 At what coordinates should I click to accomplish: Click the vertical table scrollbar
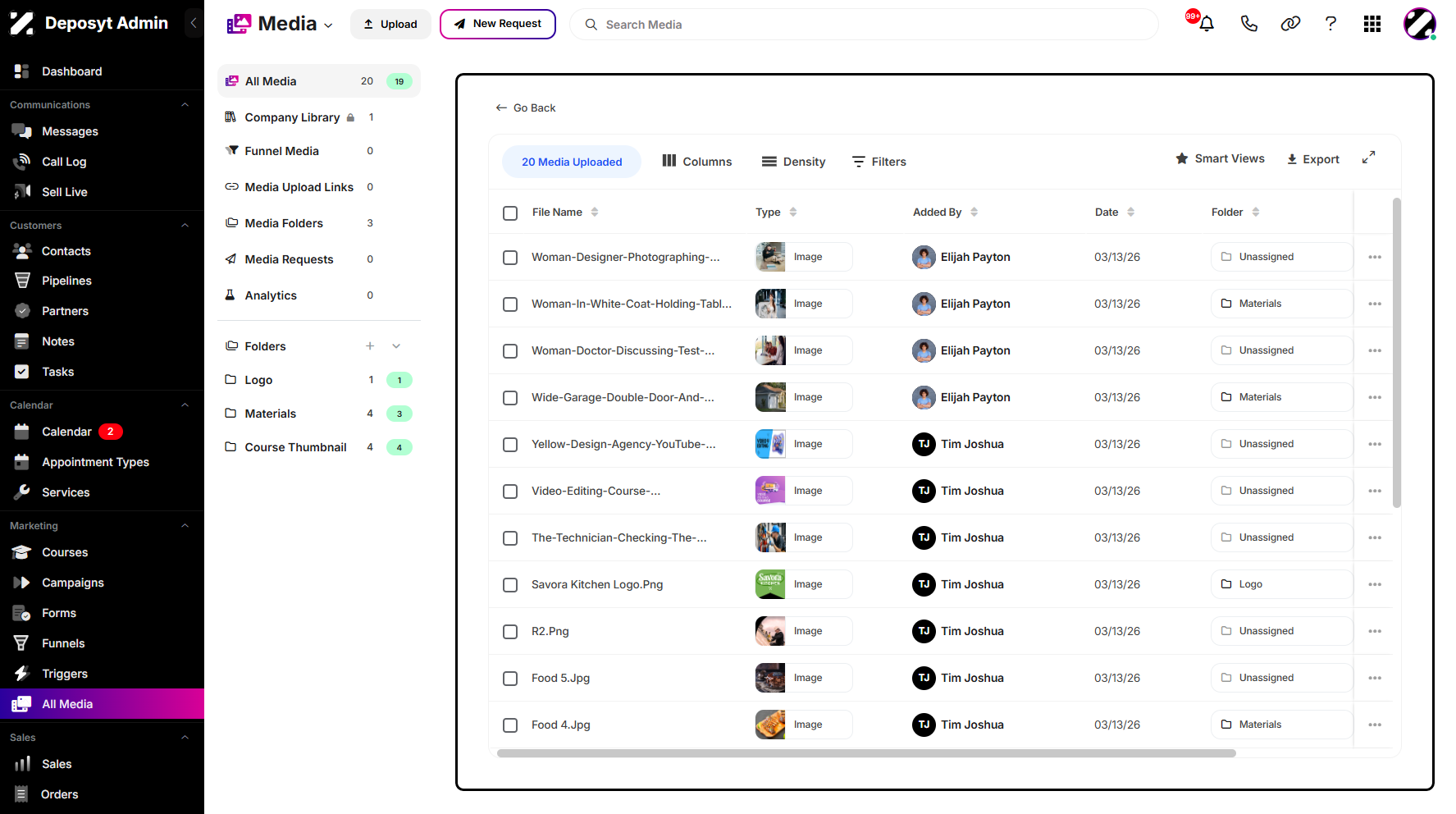(x=1396, y=353)
